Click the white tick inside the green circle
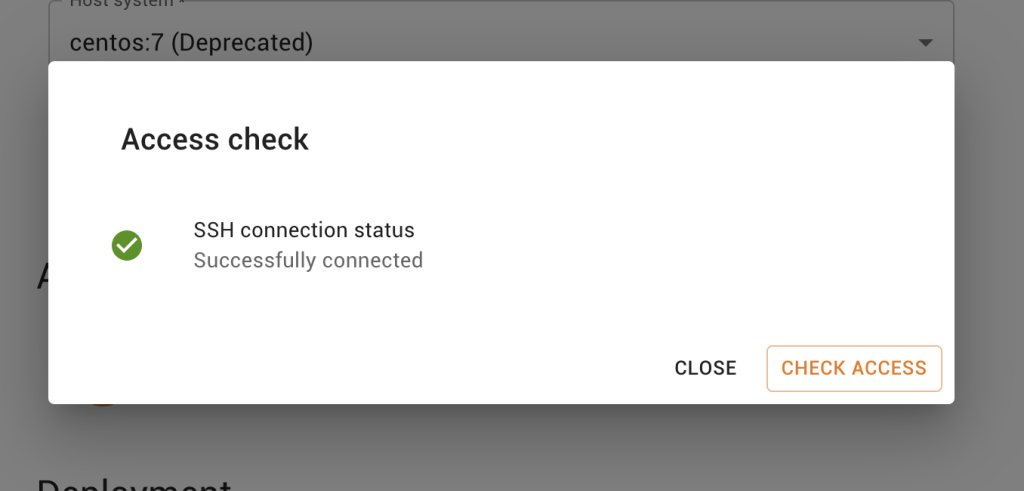 pyautogui.click(x=127, y=246)
